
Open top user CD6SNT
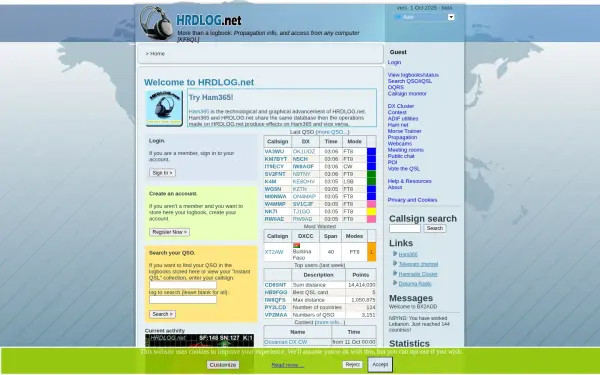point(276,285)
